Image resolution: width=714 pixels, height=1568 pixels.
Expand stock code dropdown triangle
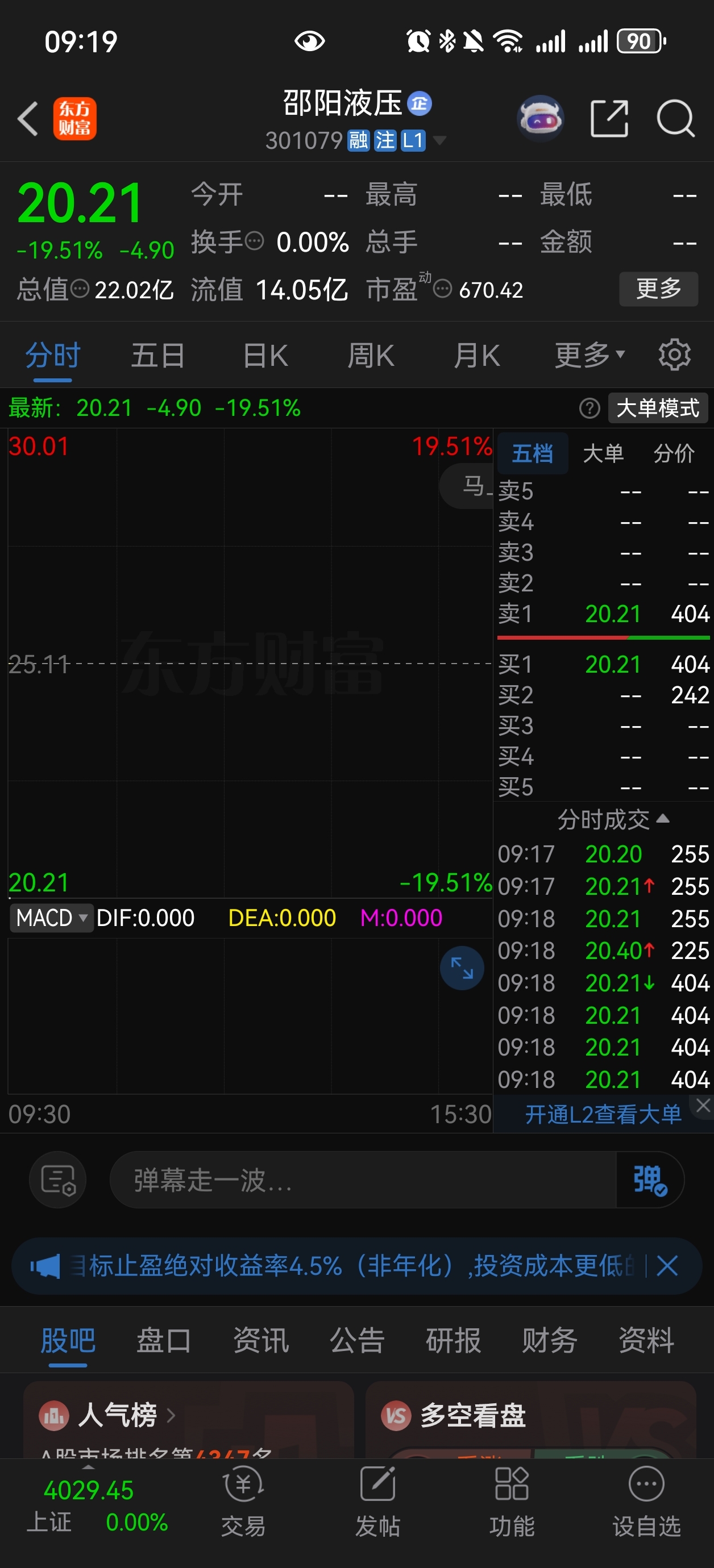pos(439,141)
